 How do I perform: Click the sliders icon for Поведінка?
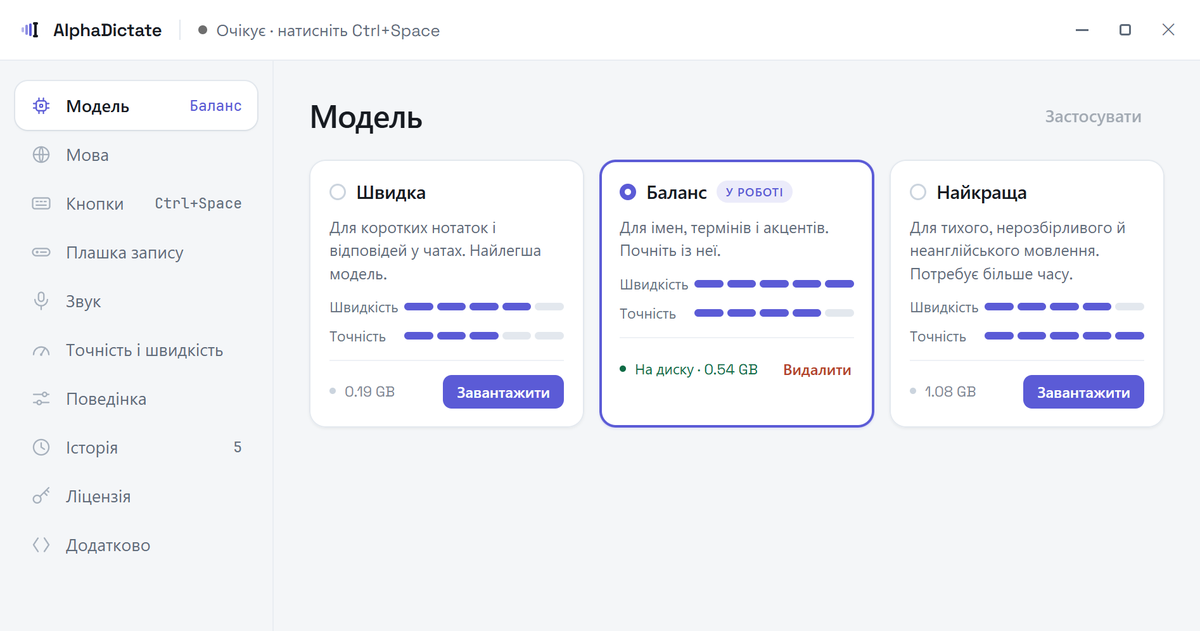pos(41,399)
